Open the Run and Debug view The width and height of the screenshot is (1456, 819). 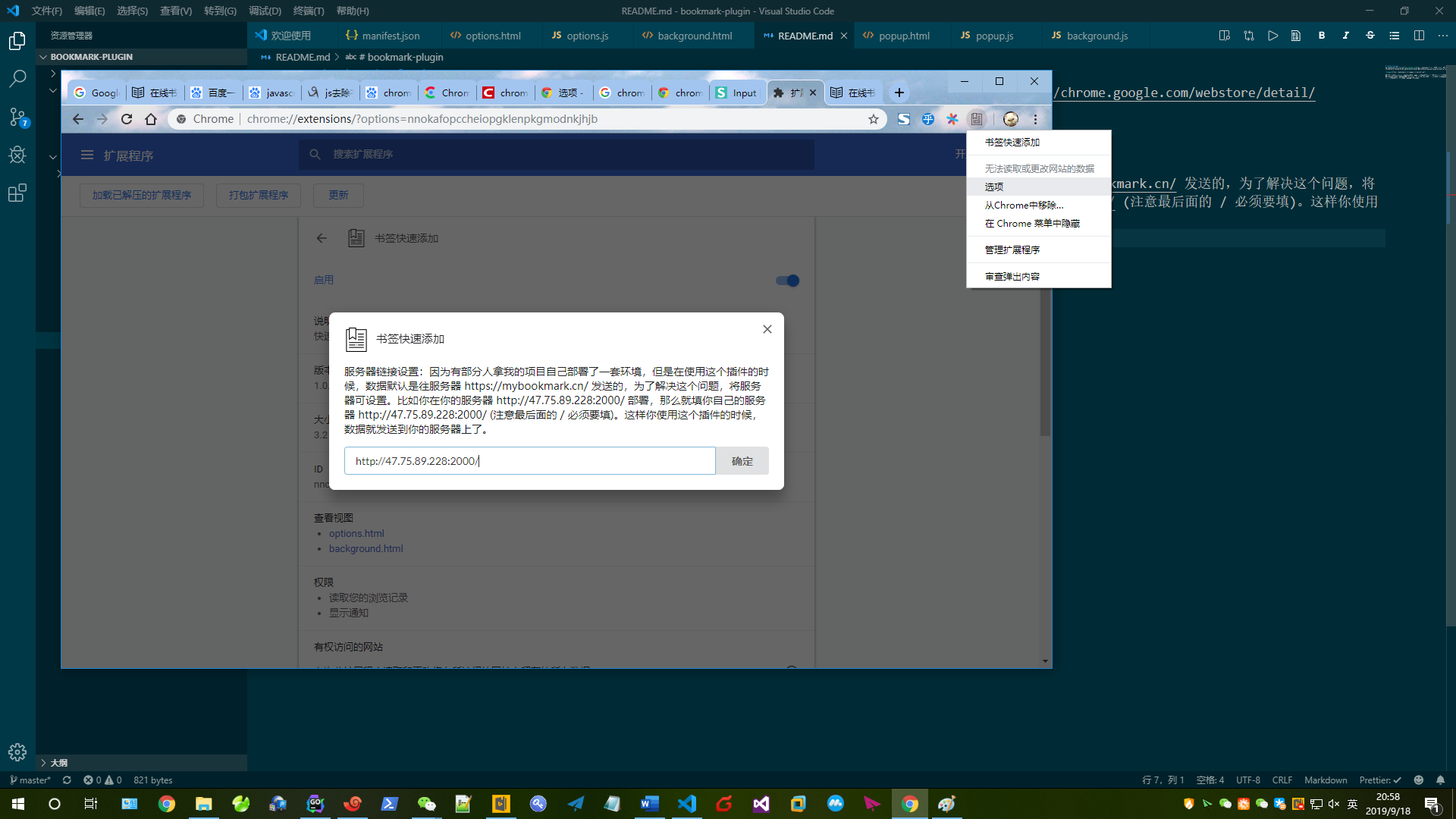coord(17,155)
